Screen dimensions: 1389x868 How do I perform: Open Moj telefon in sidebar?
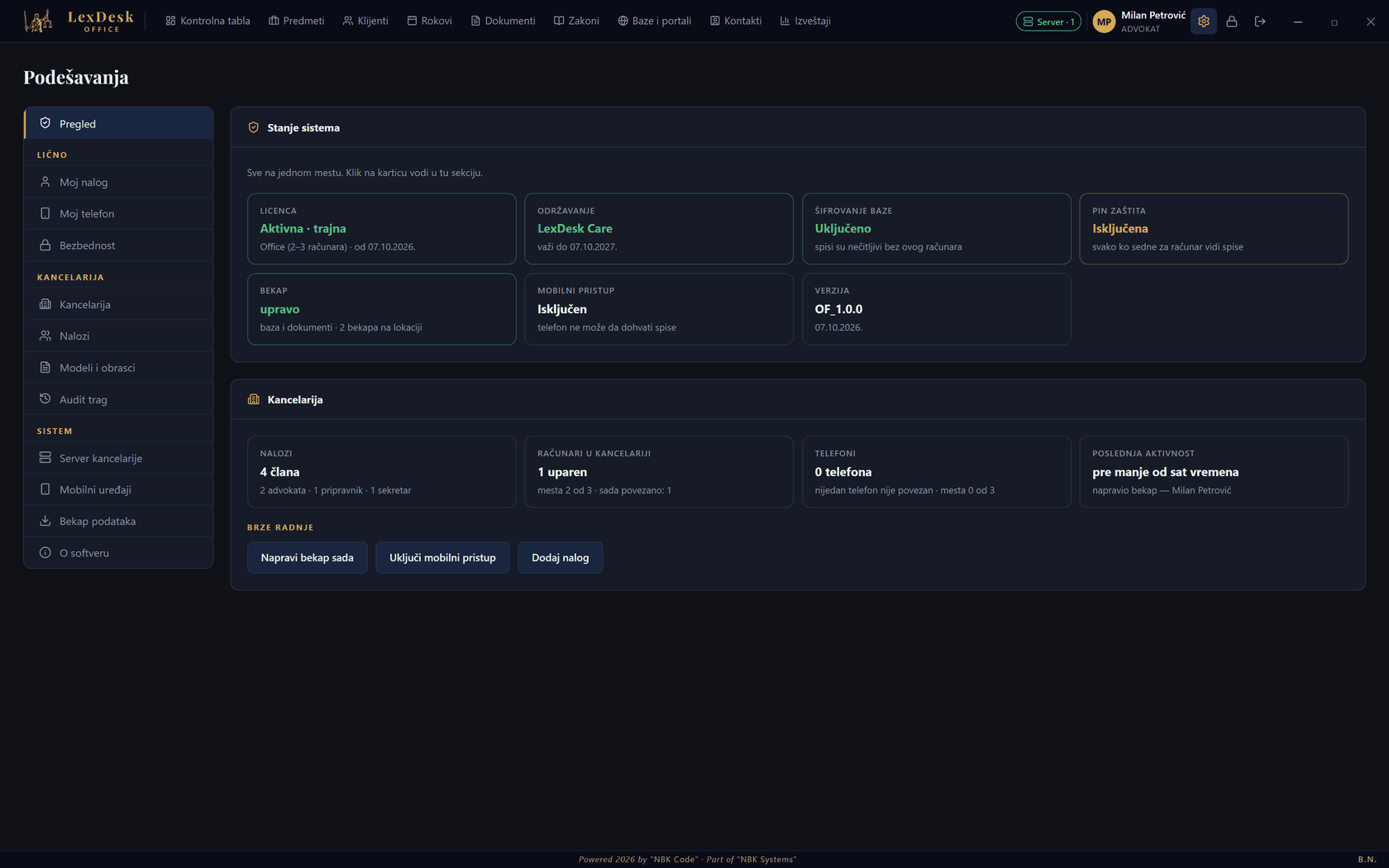[x=118, y=213]
